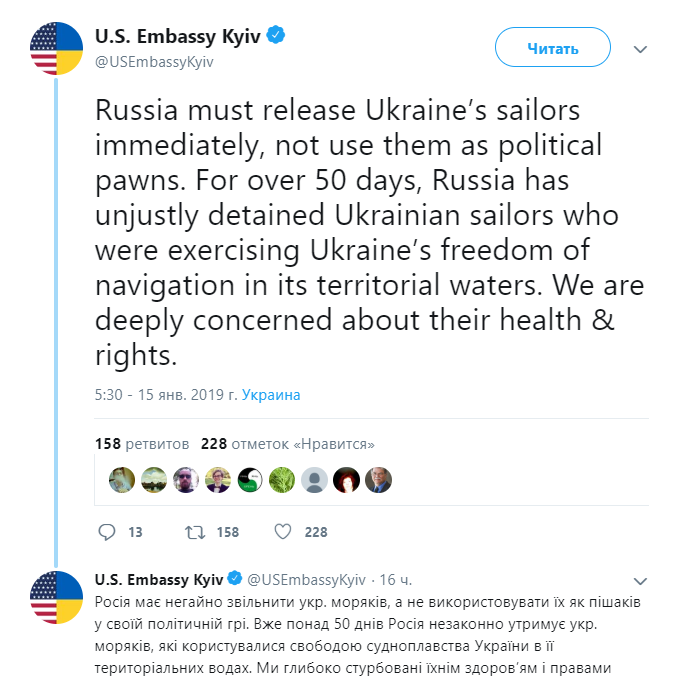This screenshot has width=677, height=690.
Task: Like the tweet with heart icon
Action: pyautogui.click(x=283, y=532)
